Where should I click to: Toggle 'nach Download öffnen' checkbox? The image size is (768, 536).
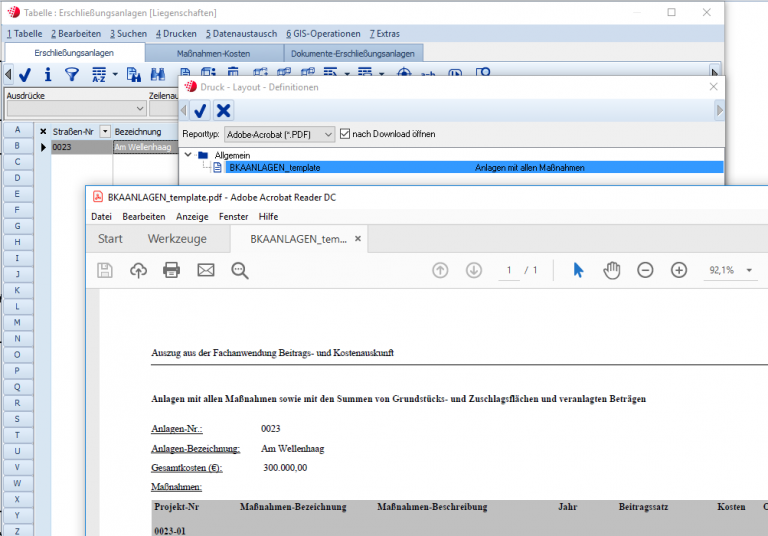tap(345, 134)
